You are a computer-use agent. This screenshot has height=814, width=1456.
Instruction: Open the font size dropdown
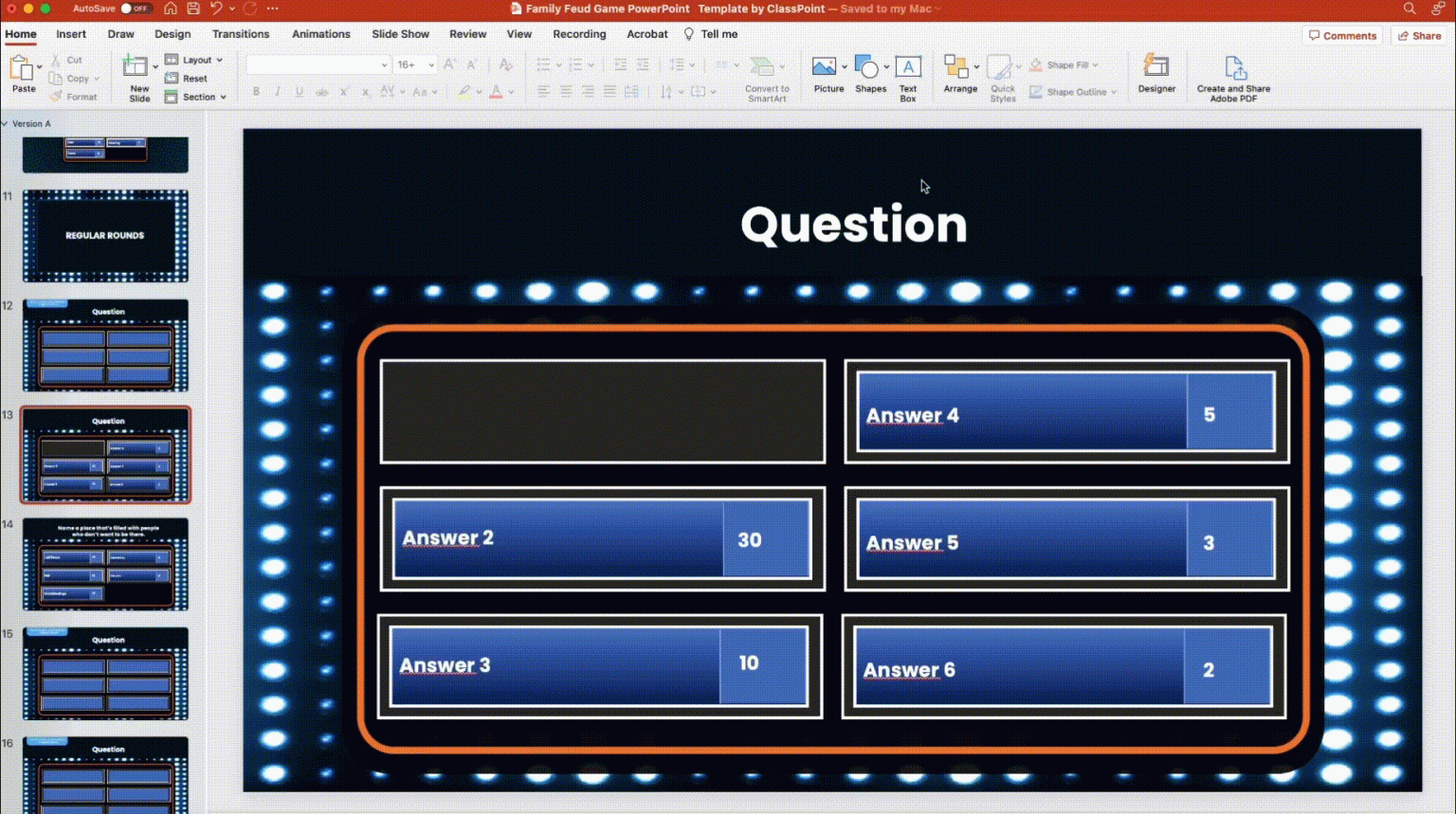[x=429, y=64]
